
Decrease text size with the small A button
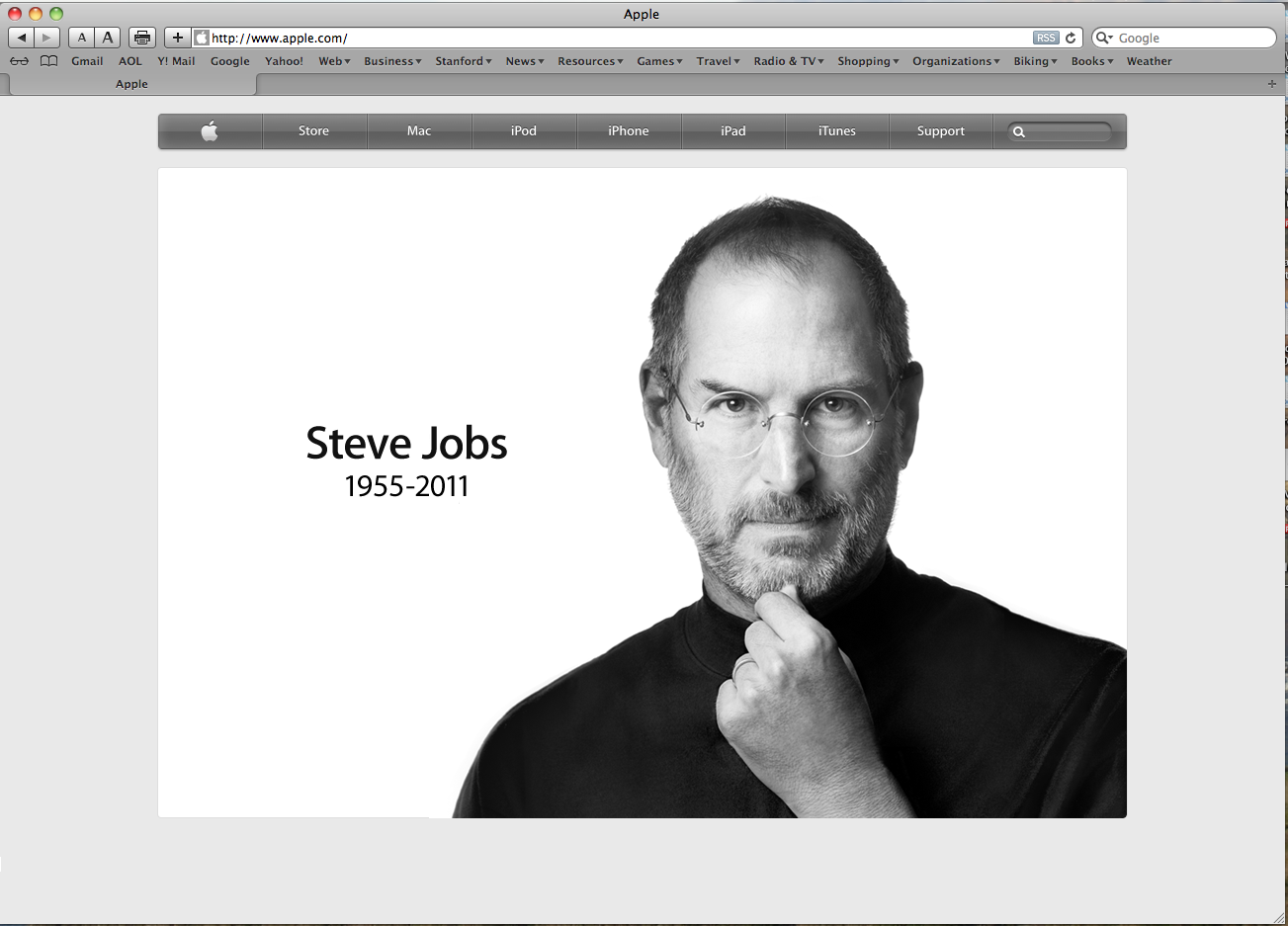[x=82, y=38]
